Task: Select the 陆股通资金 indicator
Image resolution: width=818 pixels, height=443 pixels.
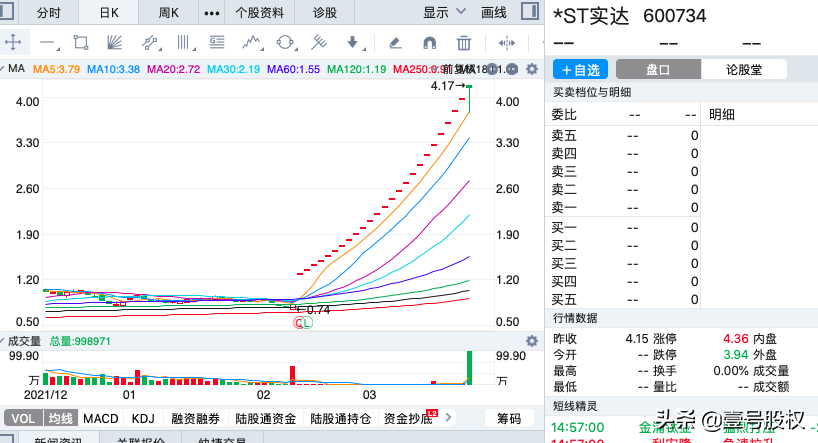Action: (266, 418)
